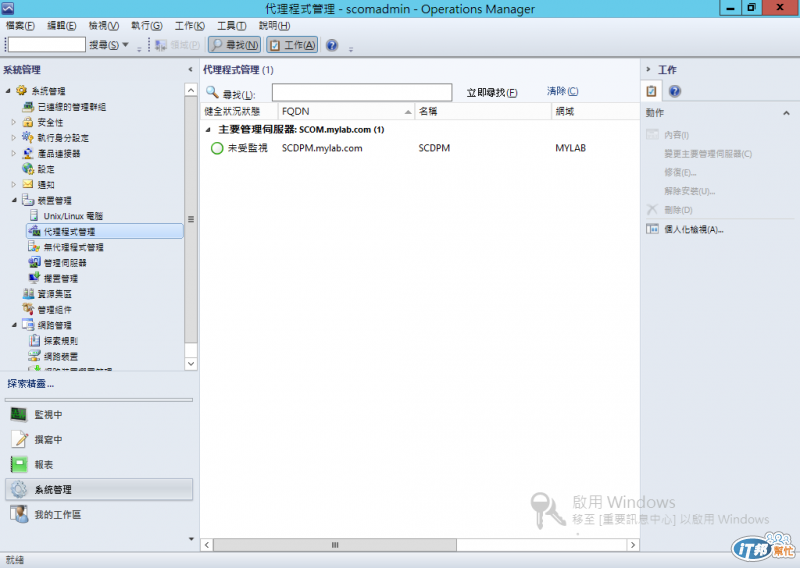Open the 工具(T) menu
The height and width of the screenshot is (568, 800).
(x=232, y=26)
